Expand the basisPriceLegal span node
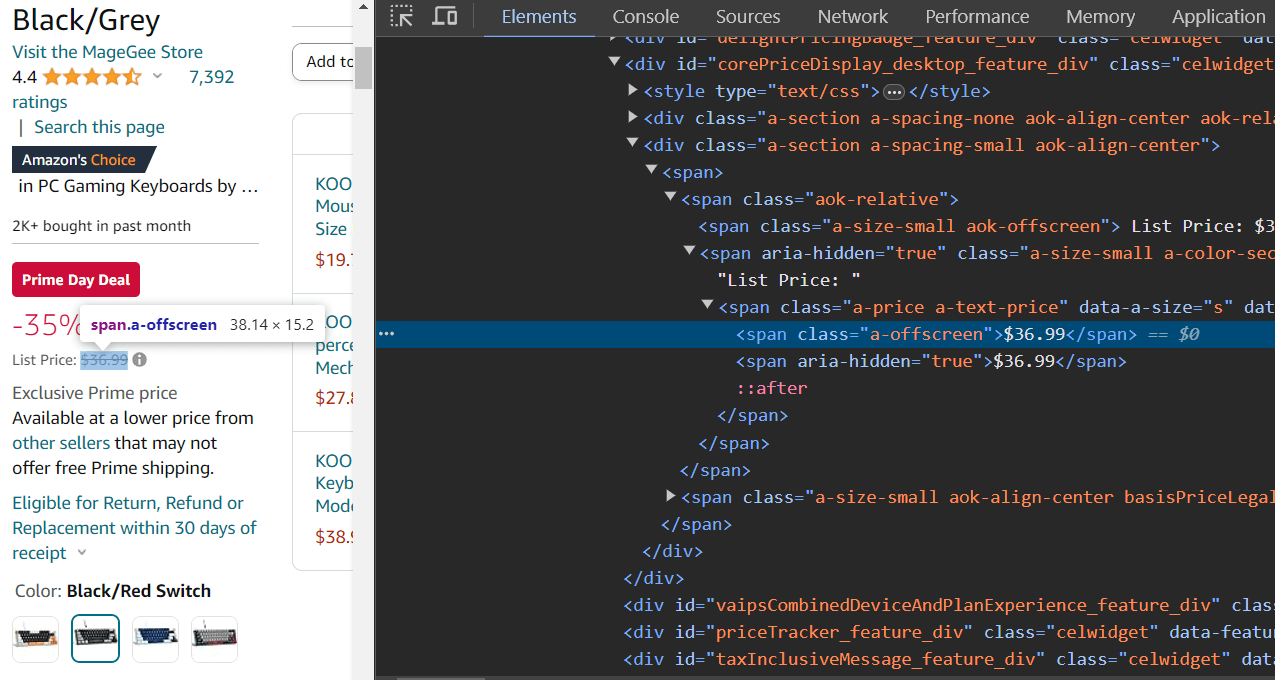Viewport: 1275px width, 680px height. point(671,496)
